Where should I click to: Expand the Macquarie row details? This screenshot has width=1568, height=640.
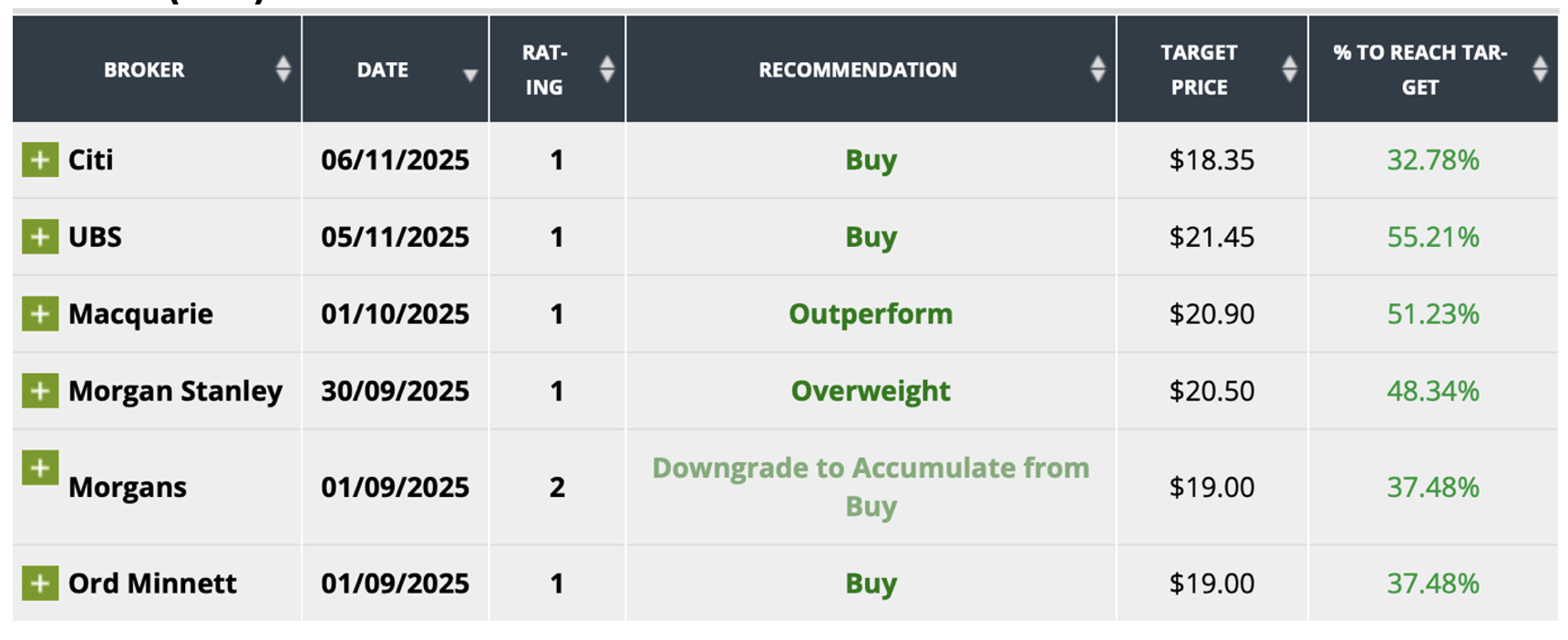point(40,315)
